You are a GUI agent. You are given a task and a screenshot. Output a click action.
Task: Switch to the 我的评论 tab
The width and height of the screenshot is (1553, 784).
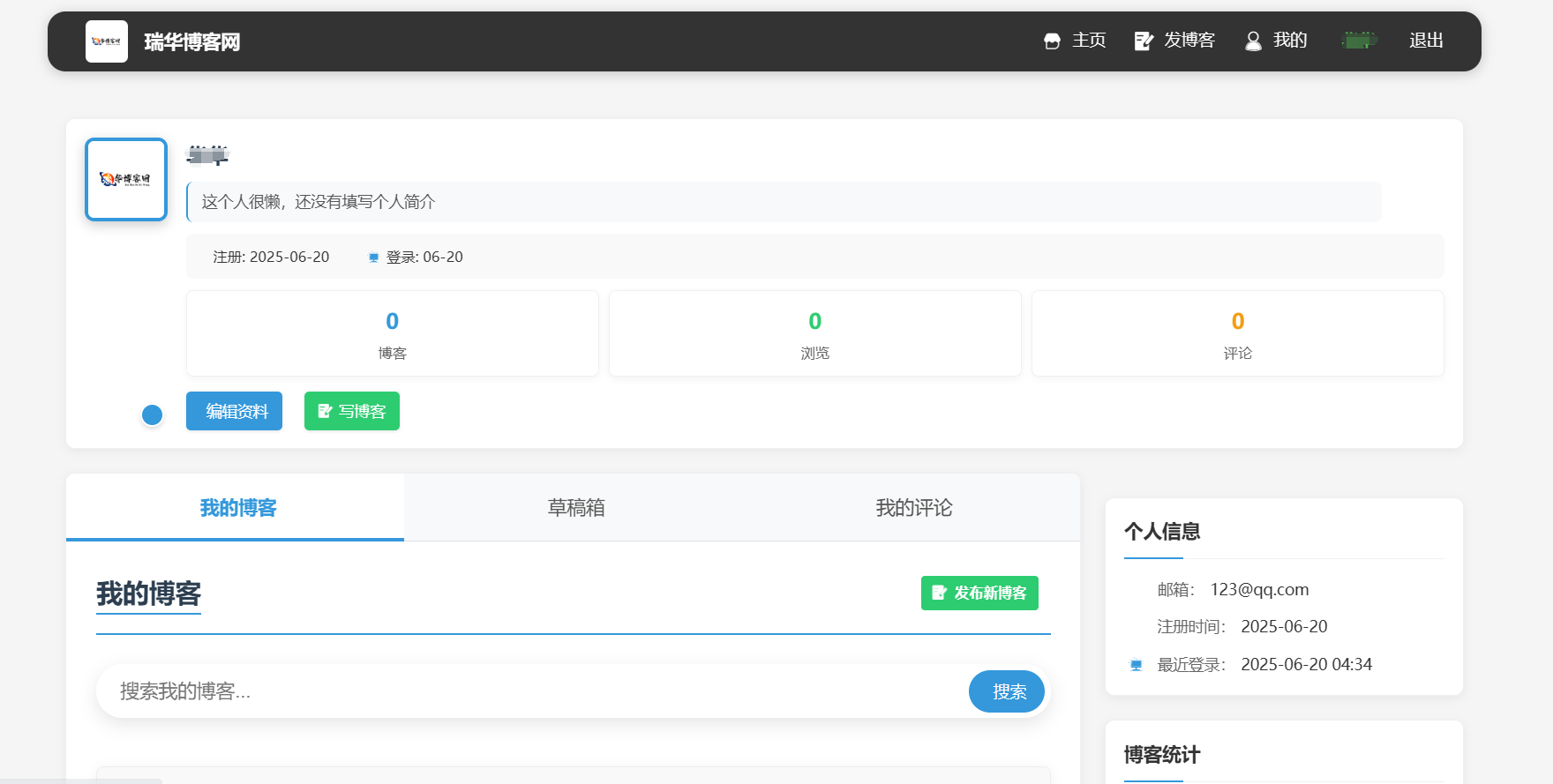coord(913,508)
